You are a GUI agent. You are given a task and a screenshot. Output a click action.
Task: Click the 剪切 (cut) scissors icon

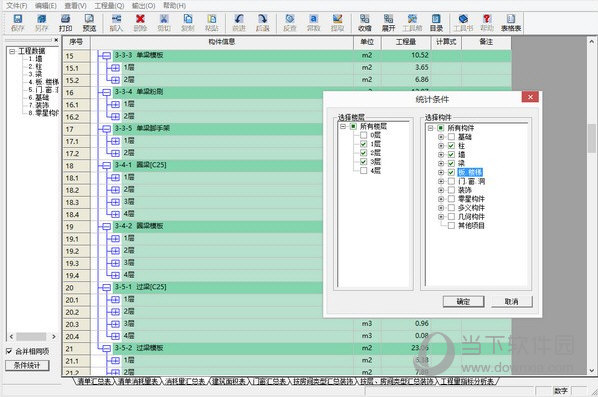click(x=164, y=23)
